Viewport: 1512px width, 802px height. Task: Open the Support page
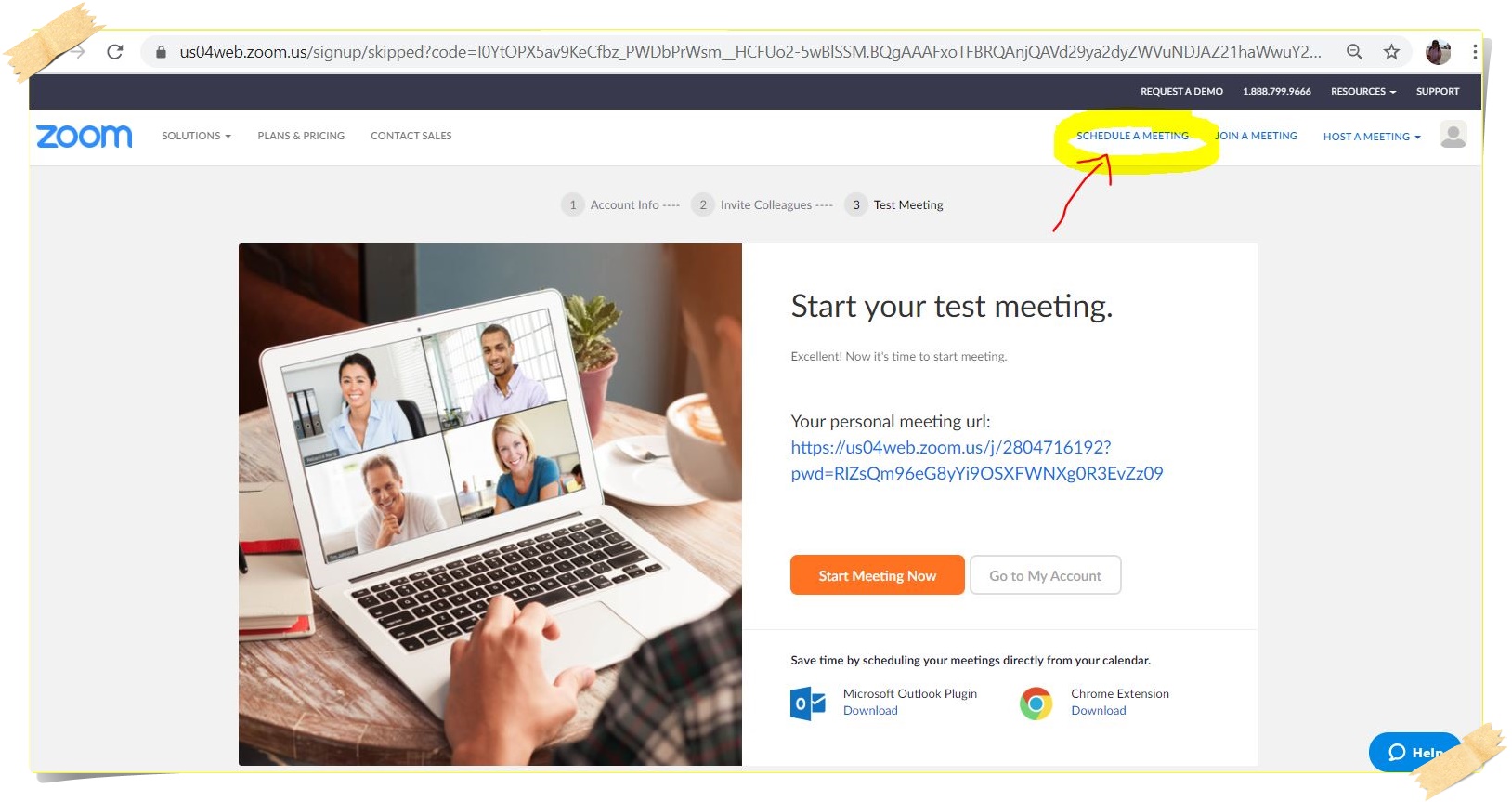point(1438,91)
